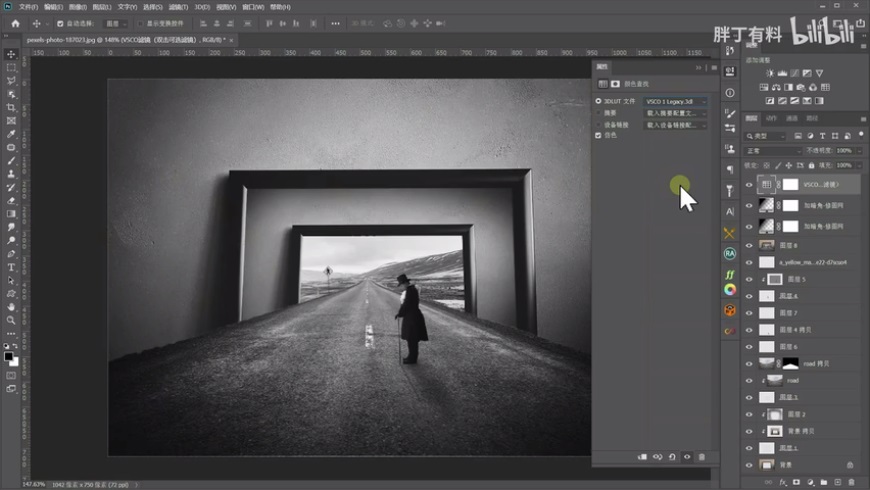Open the layer blend mode 正常 dropdown

point(773,150)
